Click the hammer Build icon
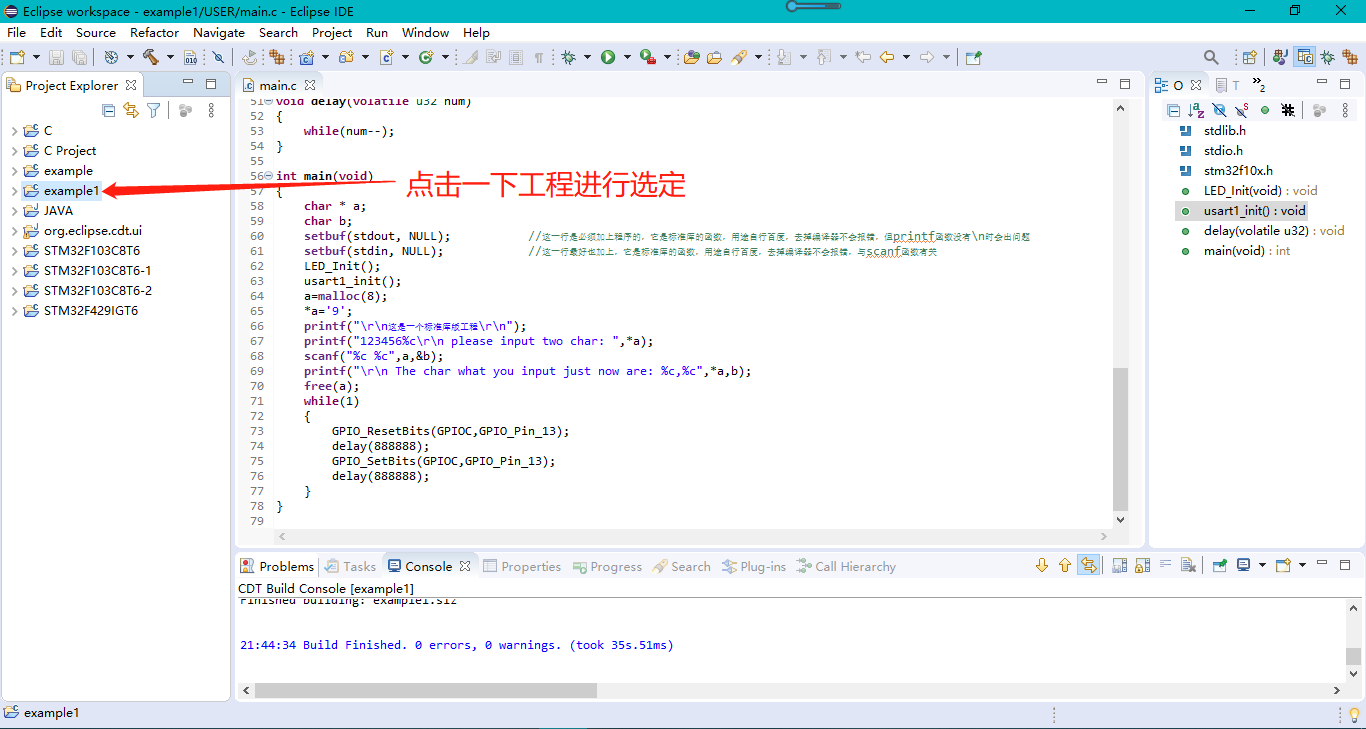The width and height of the screenshot is (1366, 729). [x=151, y=58]
